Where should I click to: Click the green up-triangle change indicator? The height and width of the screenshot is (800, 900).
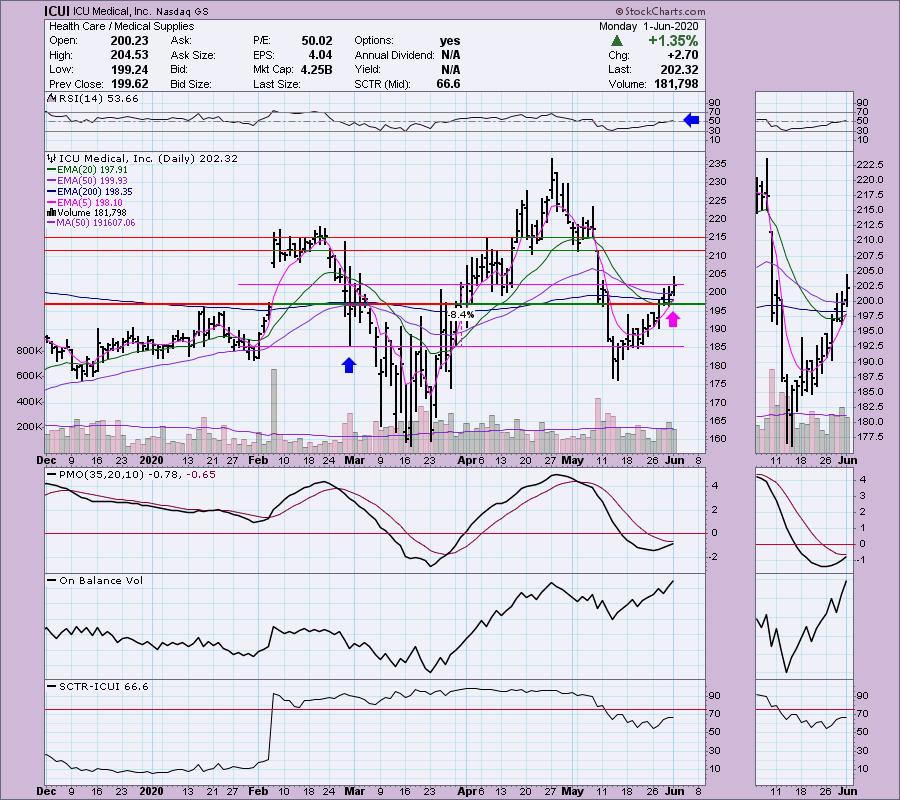[x=616, y=41]
